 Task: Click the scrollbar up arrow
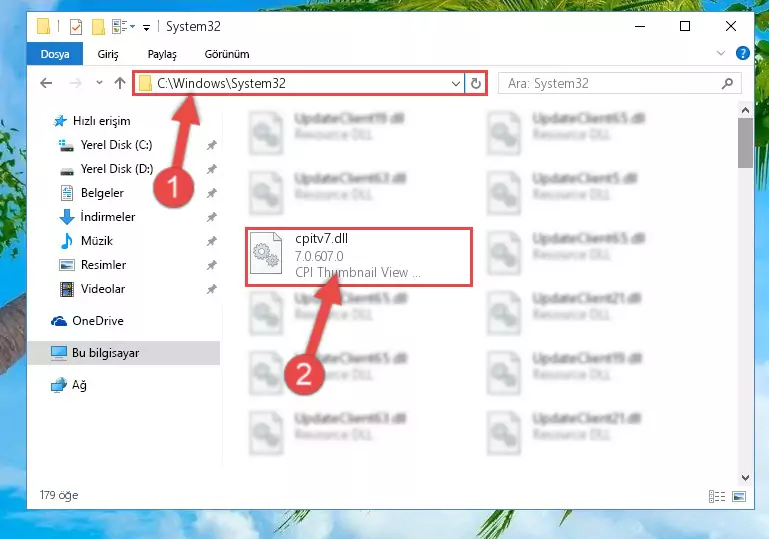click(x=745, y=110)
